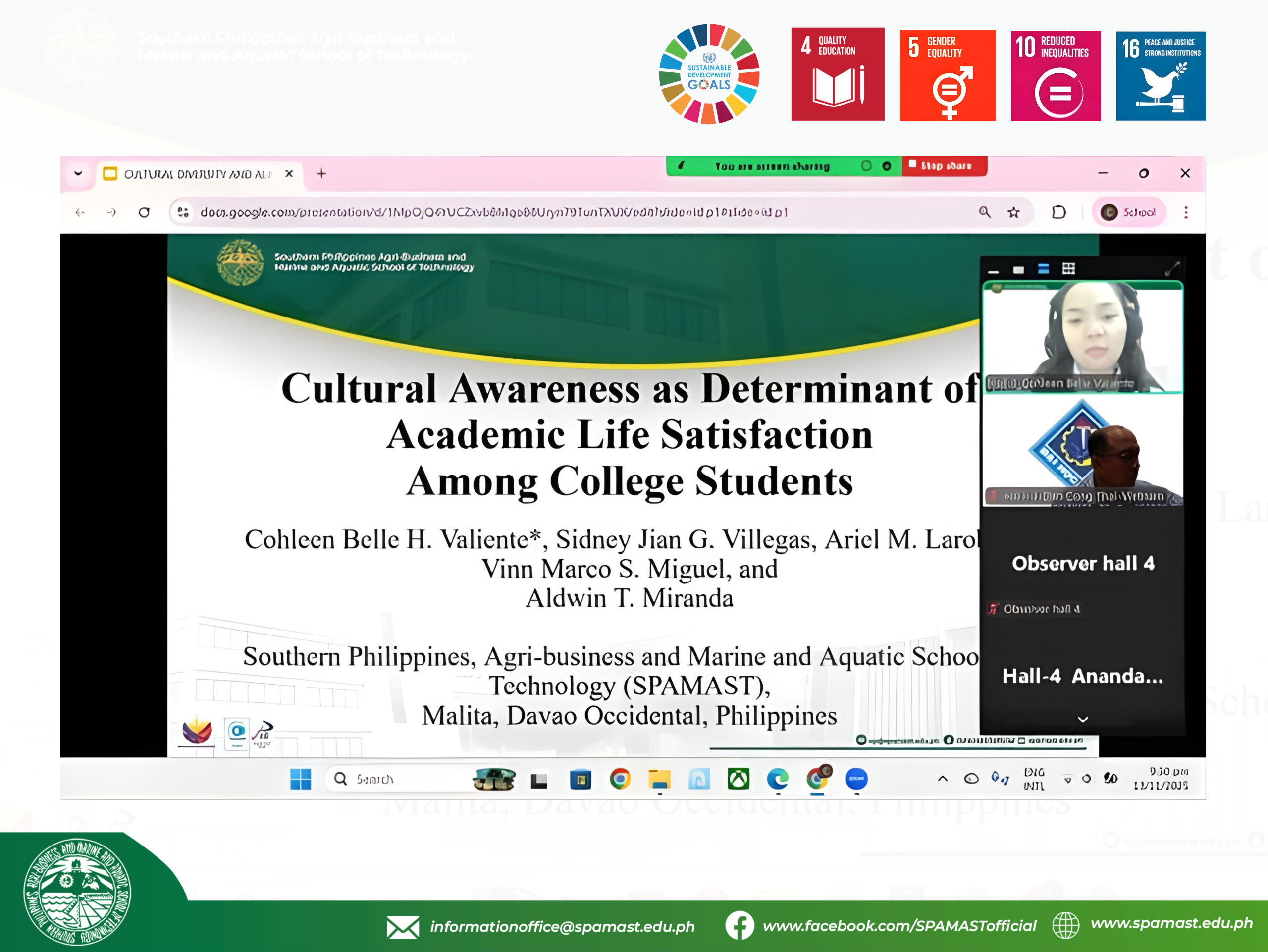Click the zoom magnifier in the address bar

click(x=984, y=212)
